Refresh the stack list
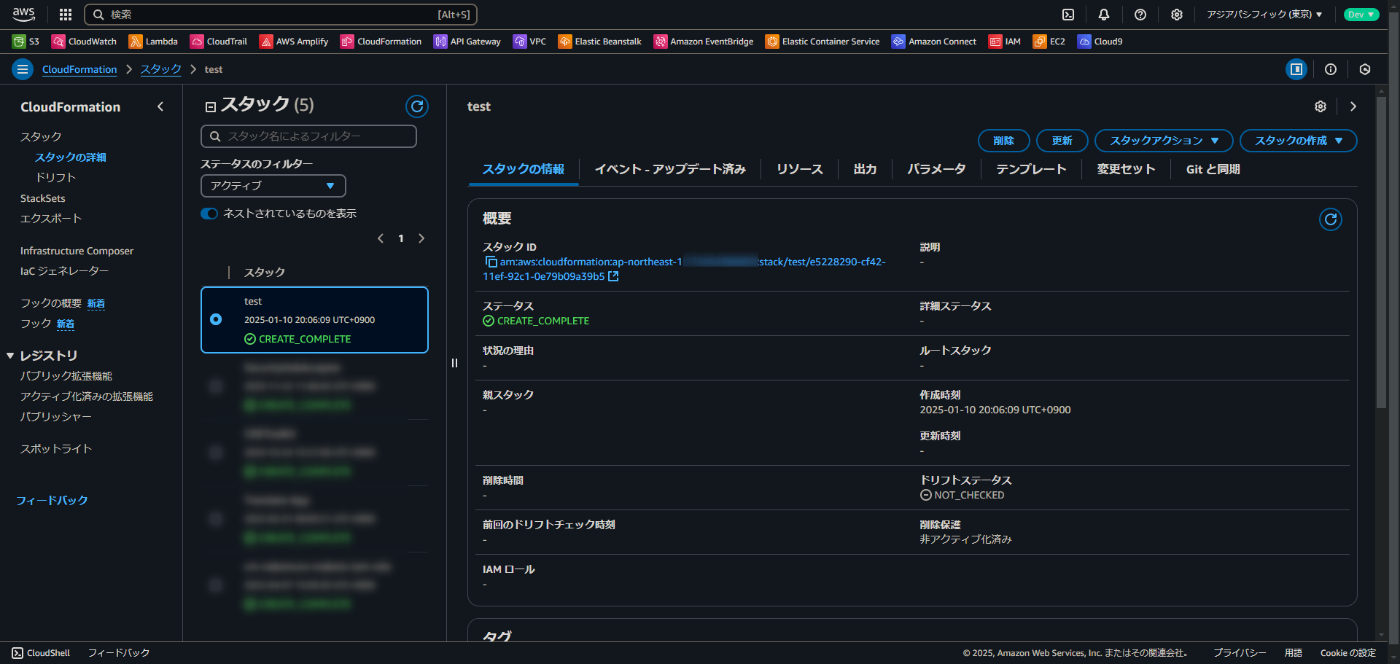 point(417,106)
